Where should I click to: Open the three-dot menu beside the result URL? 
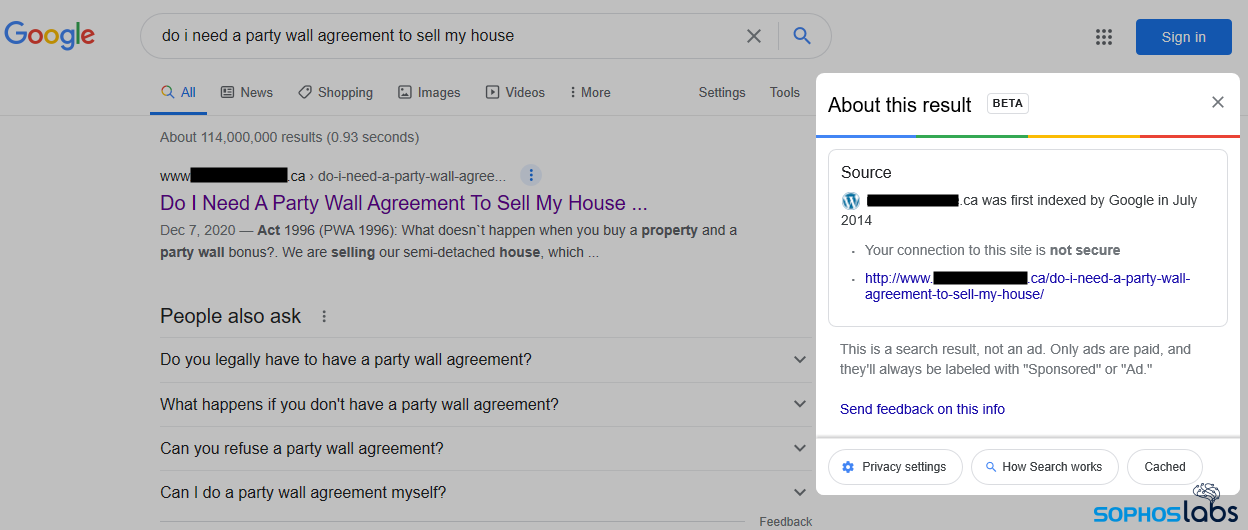pyautogui.click(x=532, y=176)
